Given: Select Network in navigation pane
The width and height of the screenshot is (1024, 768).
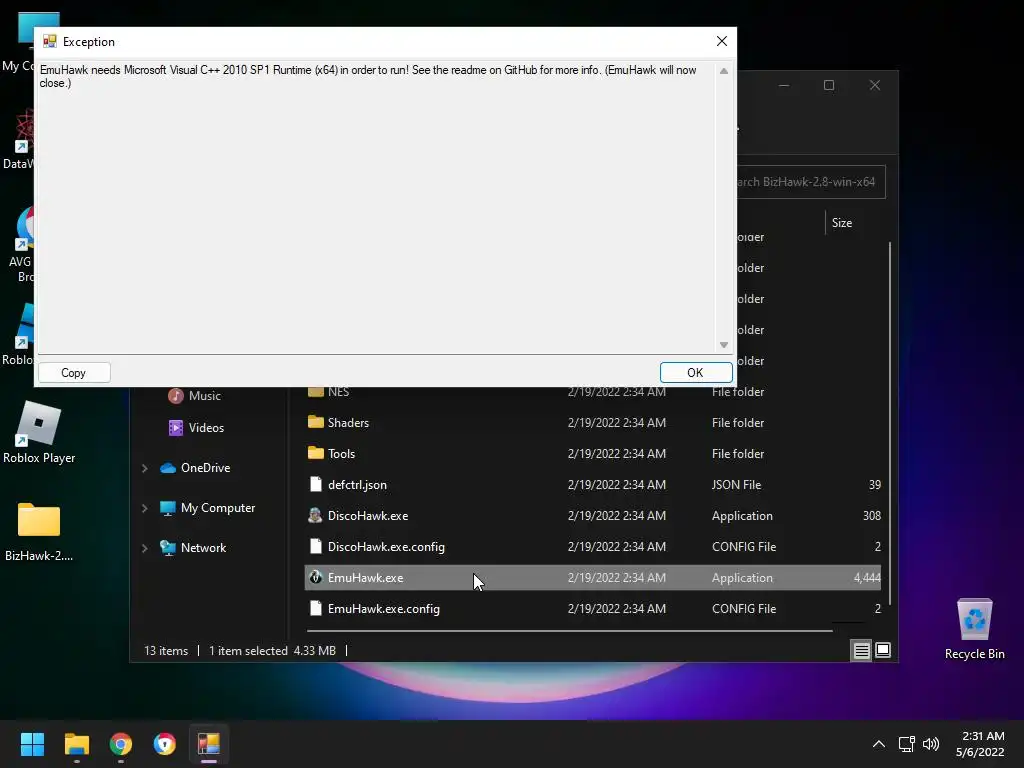Looking at the screenshot, I should 193,548.
